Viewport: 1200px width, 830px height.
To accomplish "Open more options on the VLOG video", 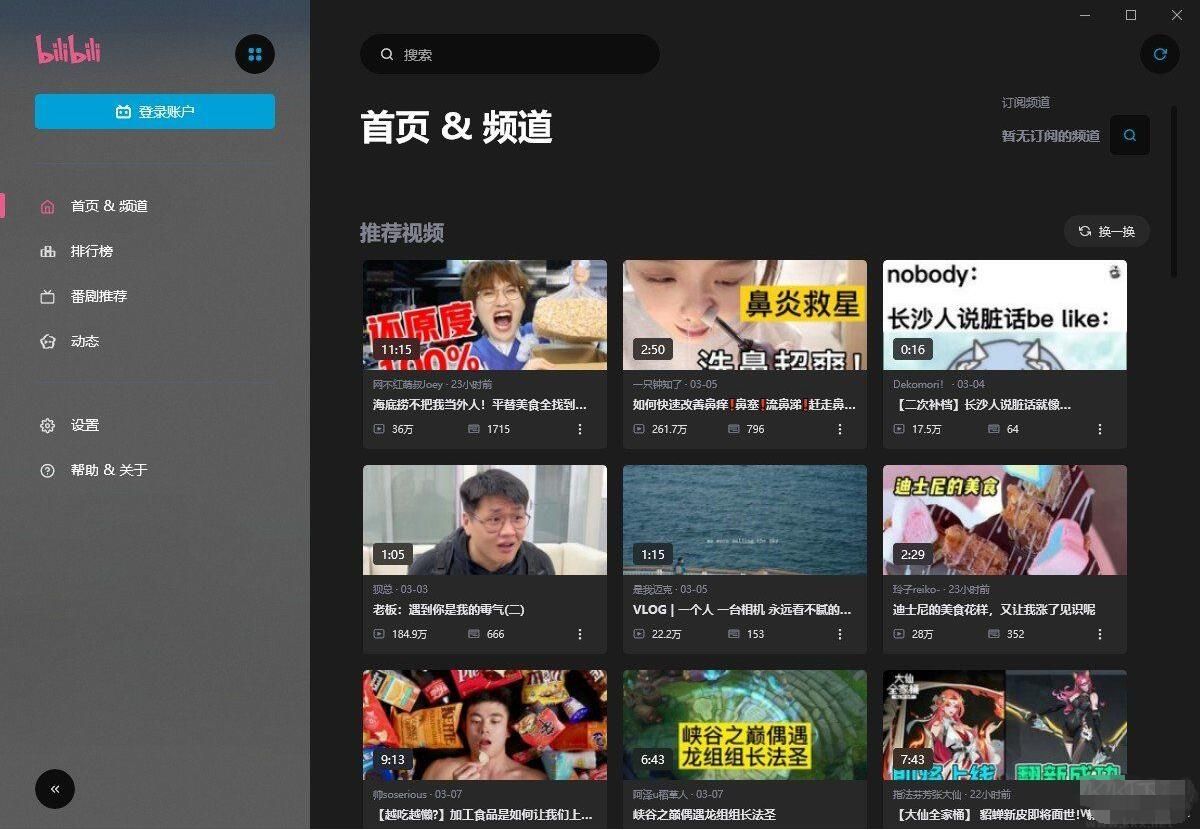I will pyautogui.click(x=839, y=634).
